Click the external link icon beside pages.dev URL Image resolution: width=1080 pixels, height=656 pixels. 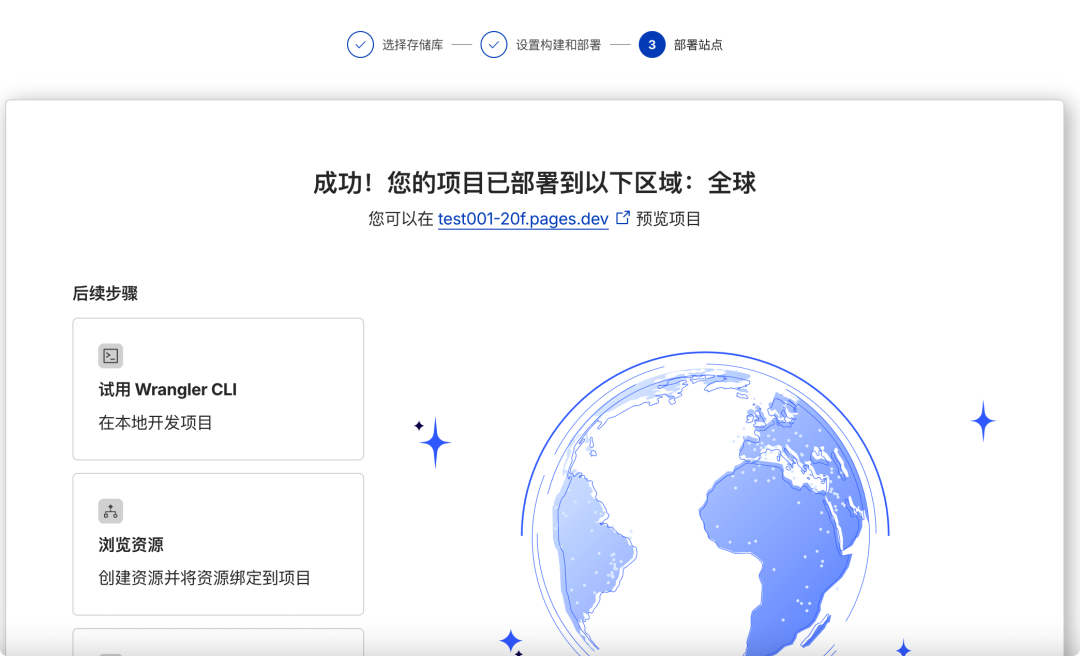623,218
